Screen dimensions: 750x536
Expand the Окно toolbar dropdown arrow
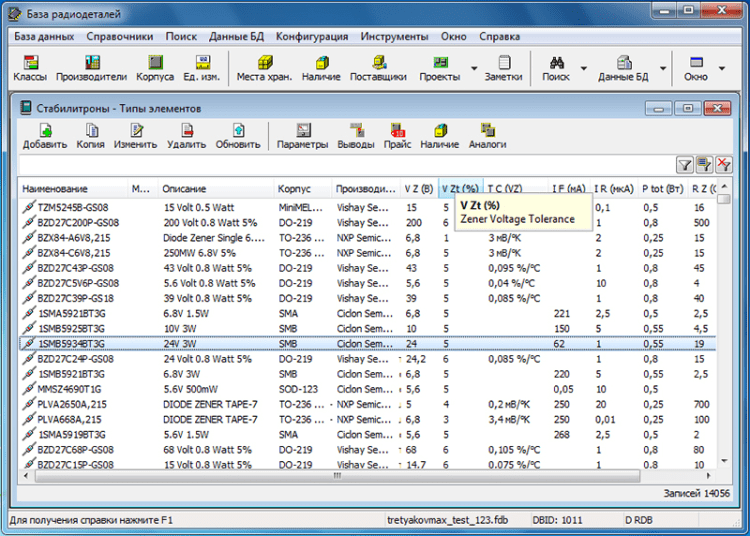pyautogui.click(x=721, y=69)
